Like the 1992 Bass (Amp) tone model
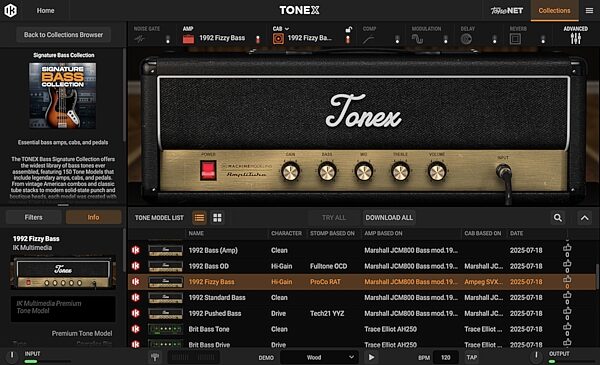The height and width of the screenshot is (365, 600). (x=567, y=248)
